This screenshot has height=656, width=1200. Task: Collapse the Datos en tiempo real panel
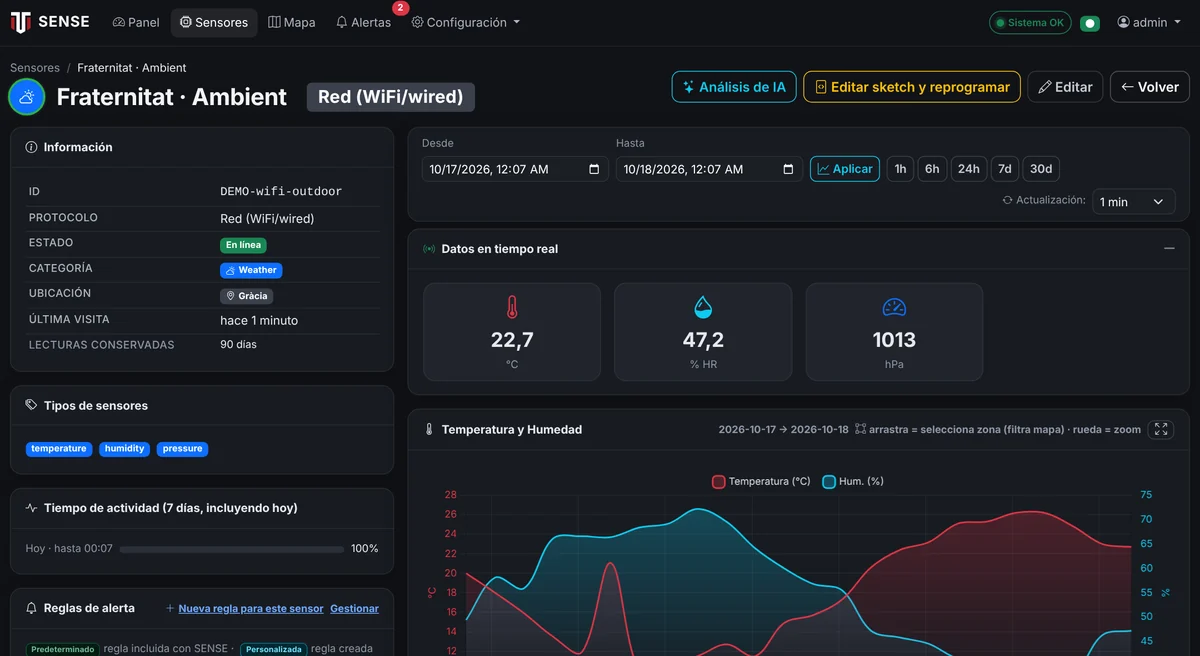click(1169, 248)
